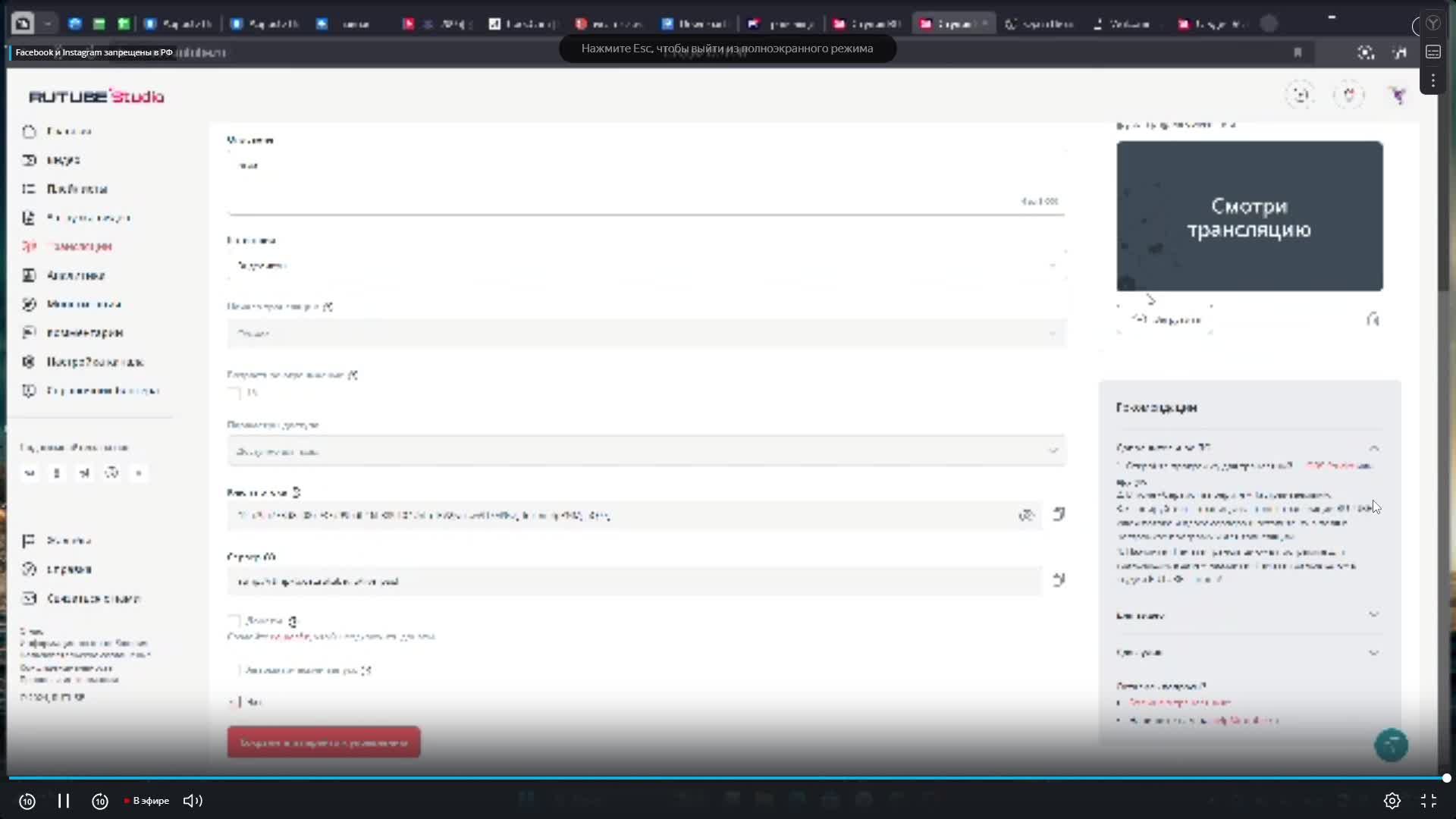Toggle the 18+ age restriction checkbox
The width and height of the screenshot is (1456, 819).
coord(234,393)
